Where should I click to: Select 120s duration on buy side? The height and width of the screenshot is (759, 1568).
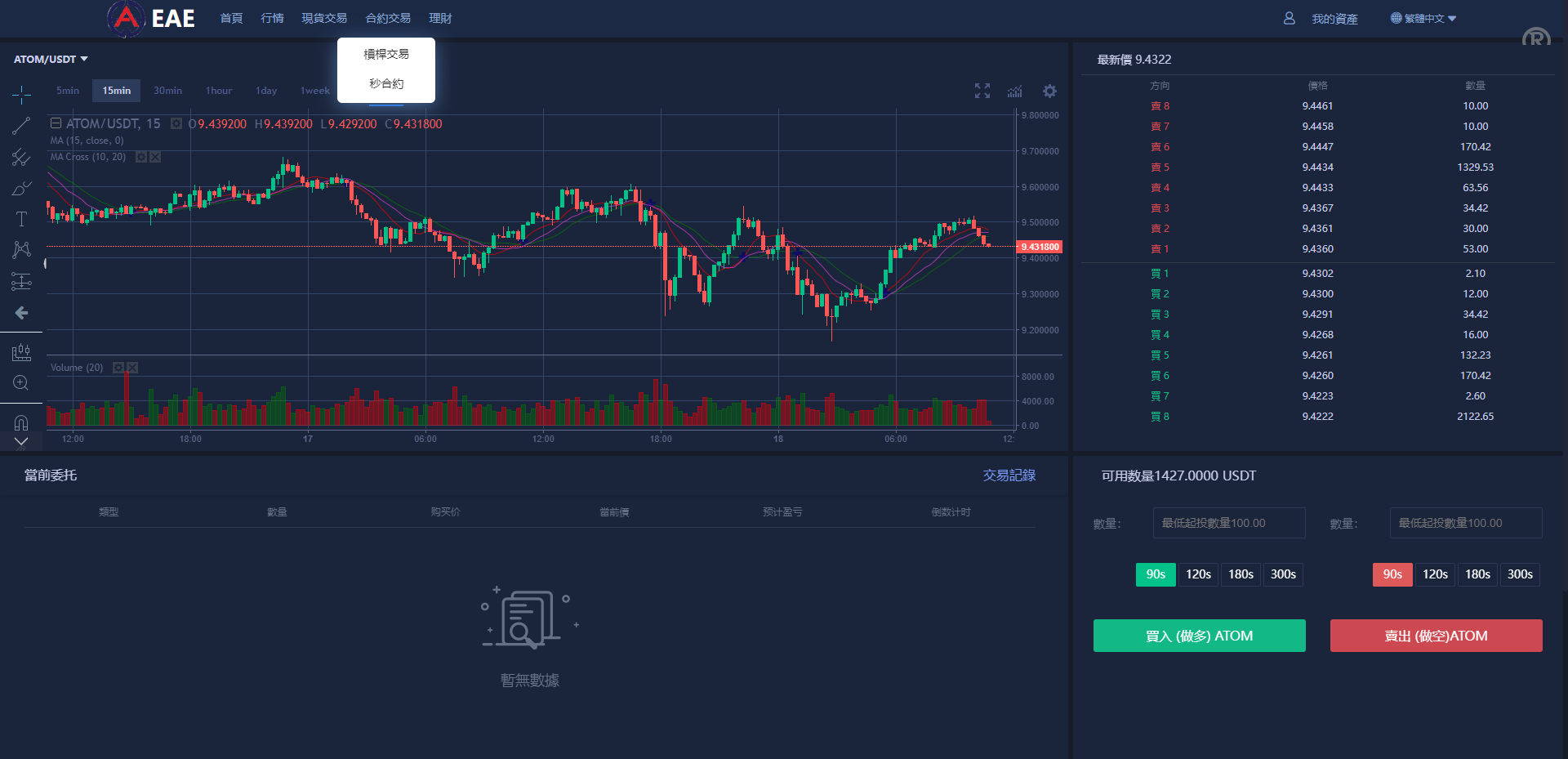[x=1198, y=574]
